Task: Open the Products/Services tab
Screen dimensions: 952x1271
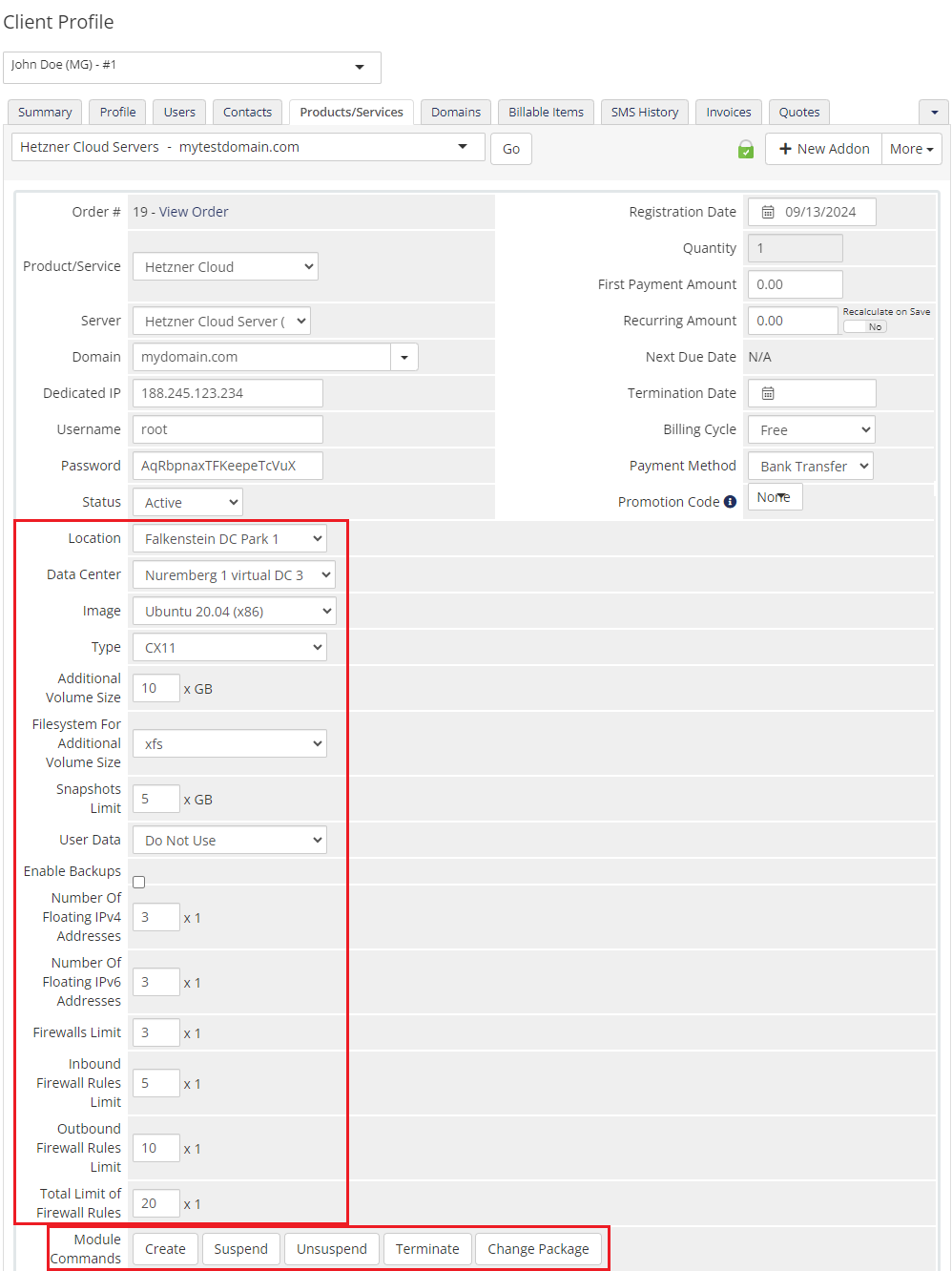Action: 352,112
